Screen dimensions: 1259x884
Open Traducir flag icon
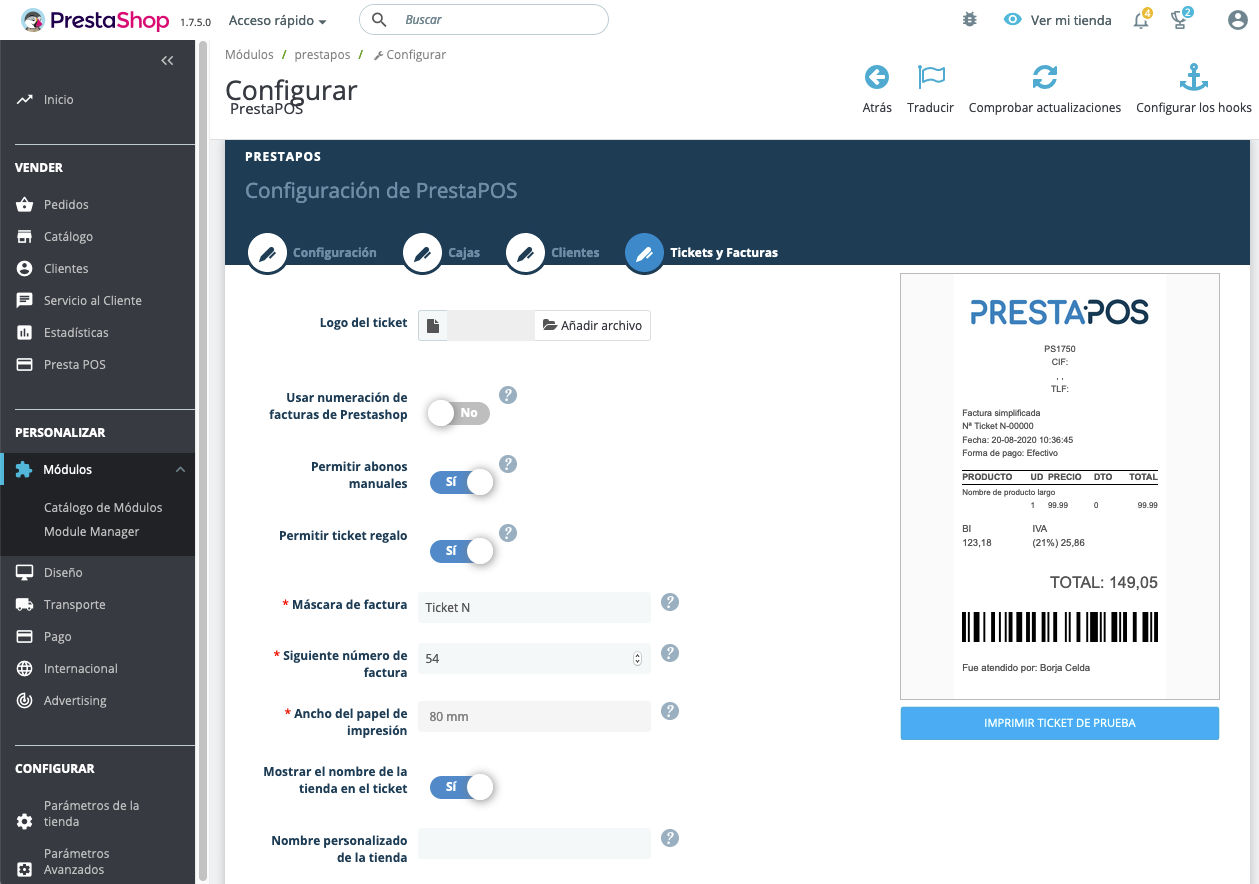coord(931,77)
